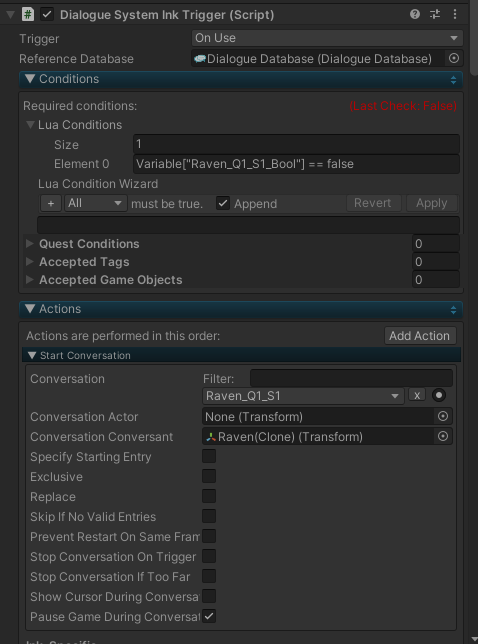Click the Element 0 Lua condition field

point(296,164)
